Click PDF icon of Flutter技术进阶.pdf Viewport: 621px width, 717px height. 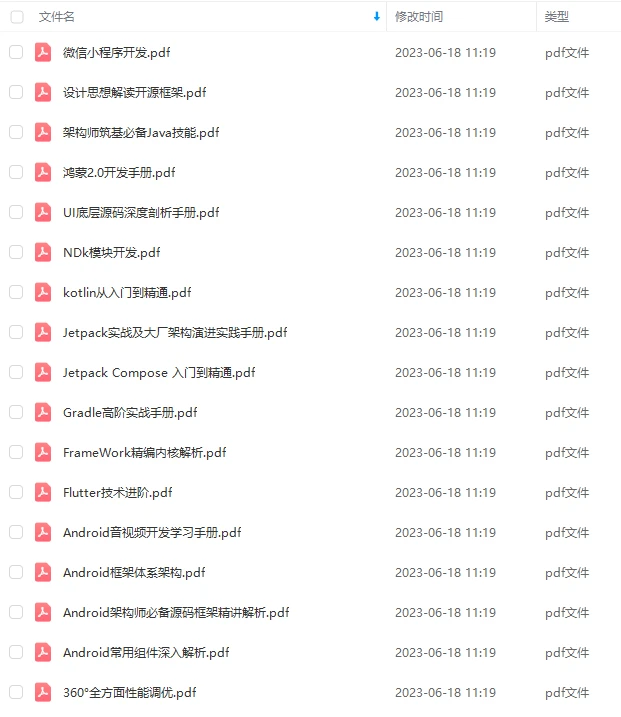pyautogui.click(x=43, y=492)
